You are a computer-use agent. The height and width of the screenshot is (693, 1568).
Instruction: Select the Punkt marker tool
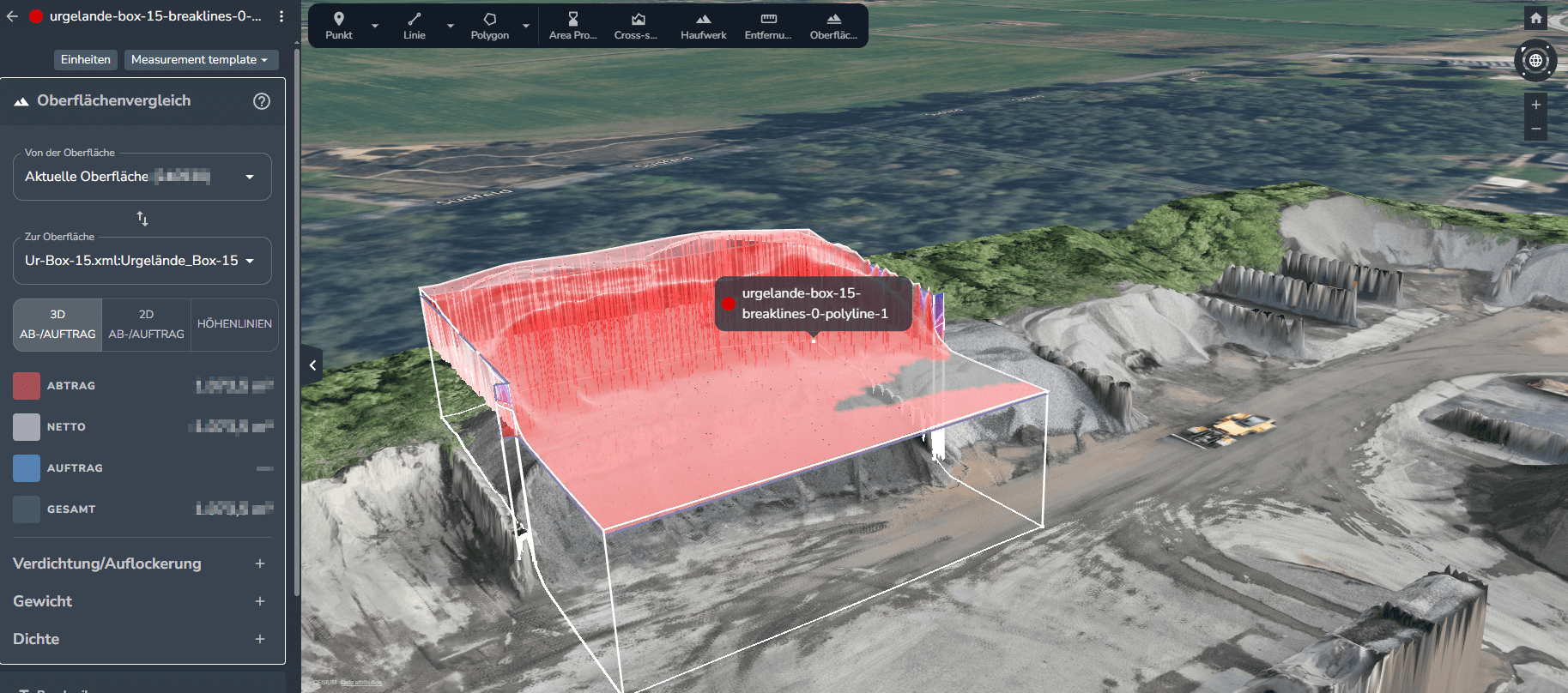pos(339,26)
